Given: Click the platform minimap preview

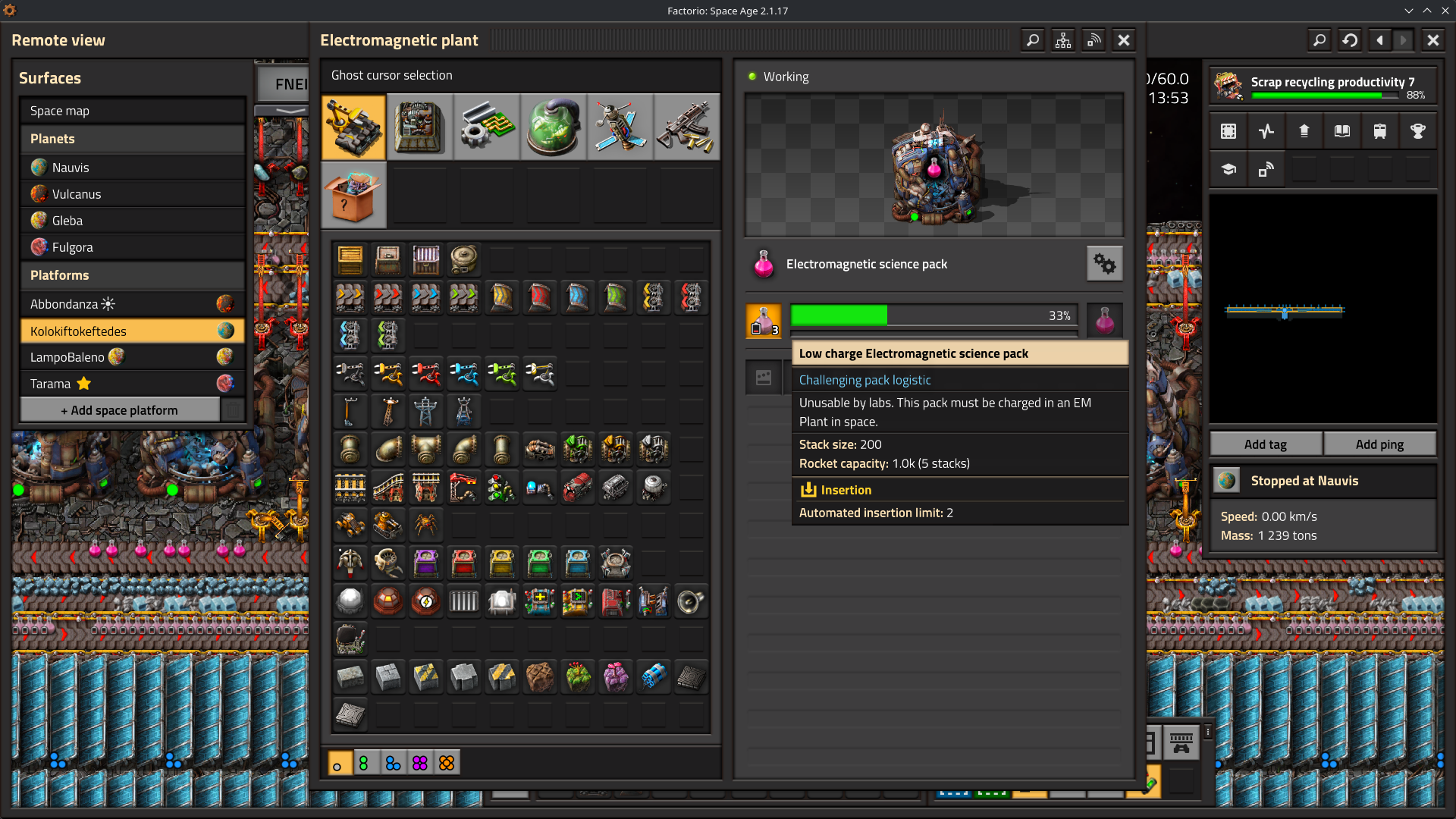Looking at the screenshot, I should click(x=1323, y=309).
